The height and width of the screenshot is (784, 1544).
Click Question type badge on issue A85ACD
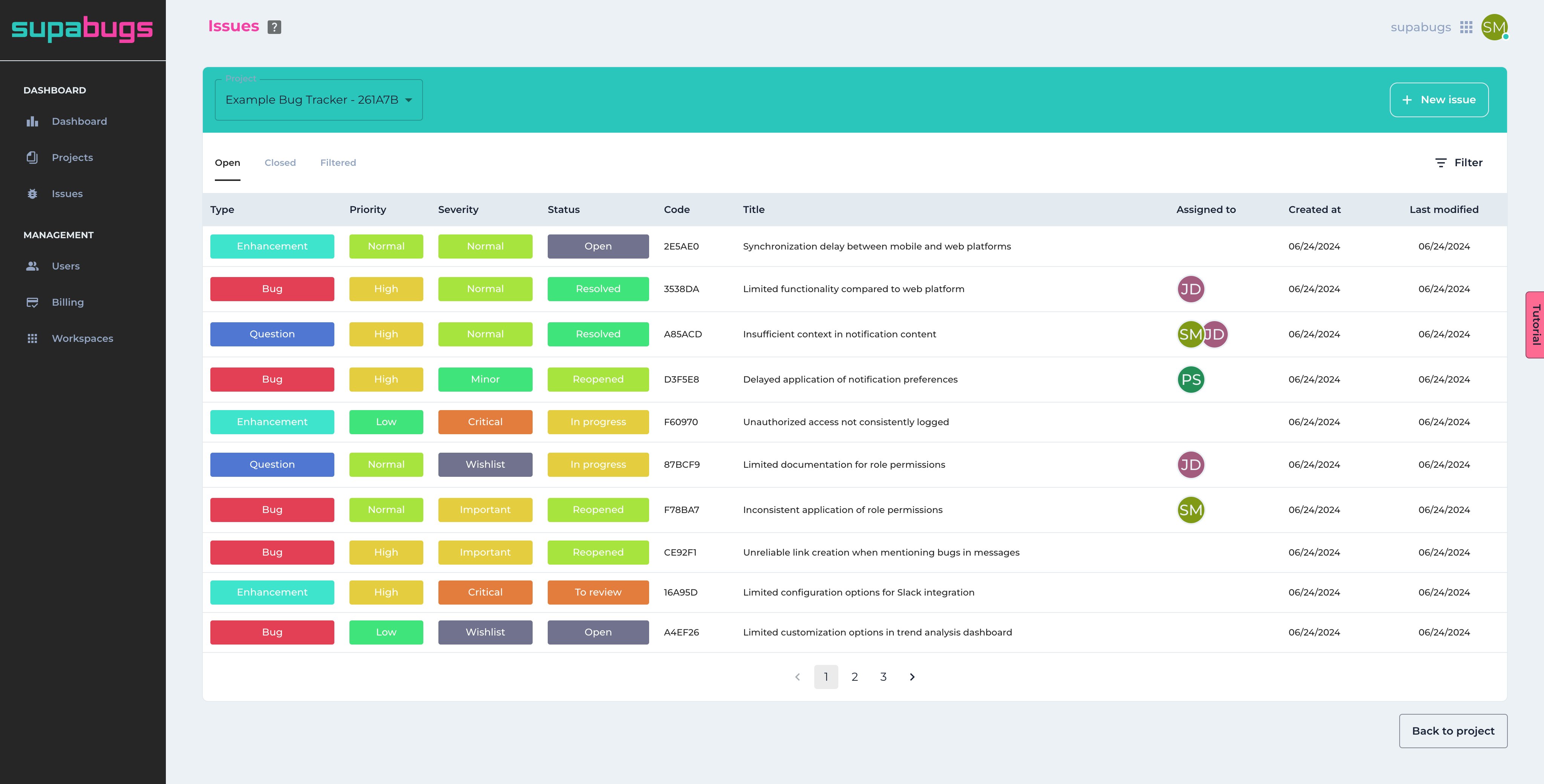click(272, 334)
